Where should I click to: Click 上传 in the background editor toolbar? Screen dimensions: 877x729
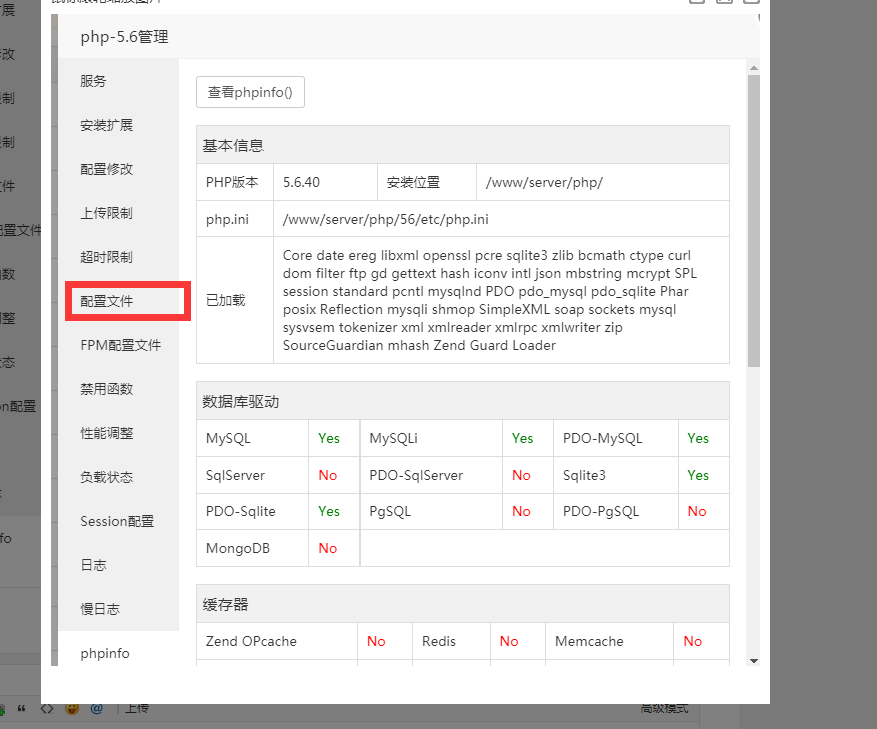[x=136, y=709]
